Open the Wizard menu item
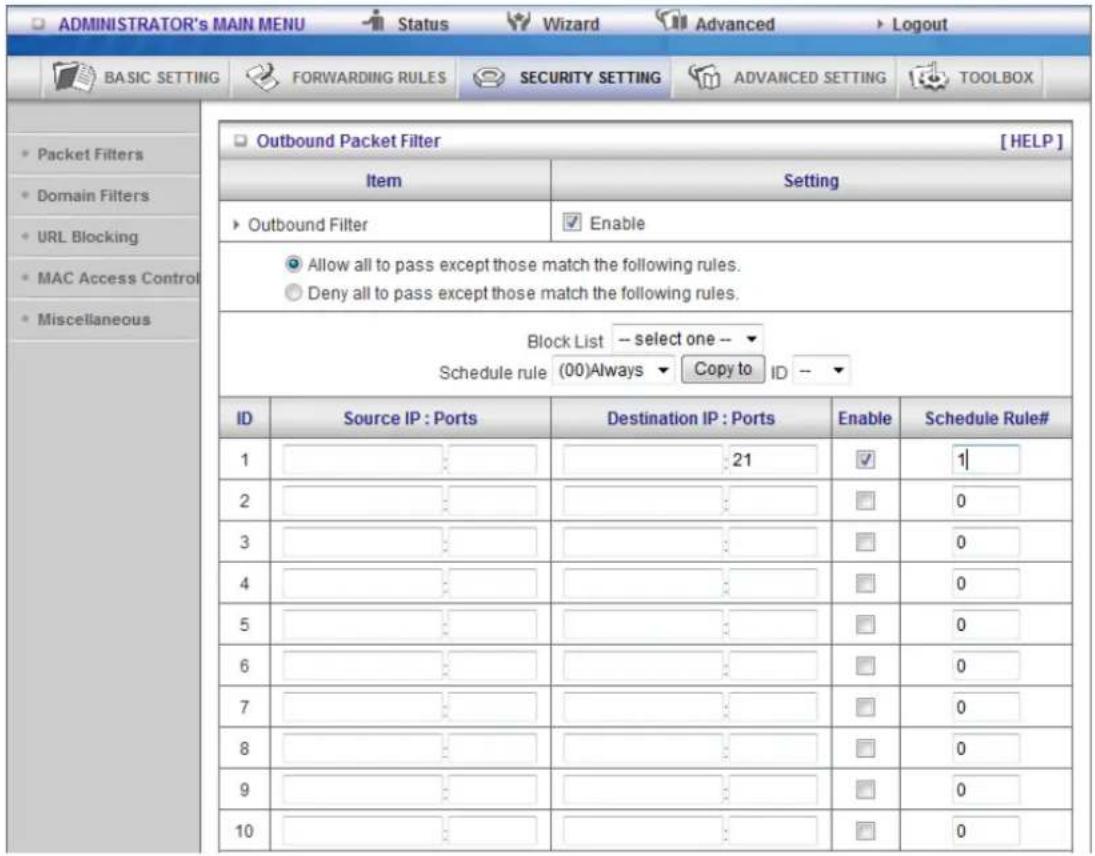The width and height of the screenshot is (1095, 856). point(571,24)
